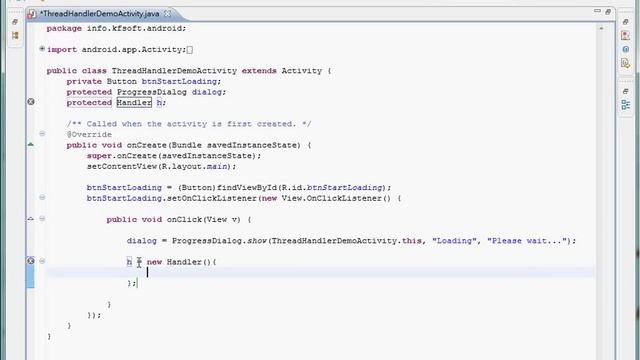Click the boxed Handler type name
Viewport: 640px width, 360px height.
(x=134, y=102)
